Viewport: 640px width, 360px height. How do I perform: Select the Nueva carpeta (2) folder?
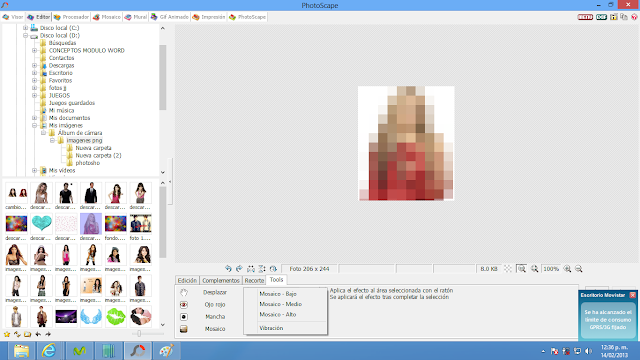98,156
